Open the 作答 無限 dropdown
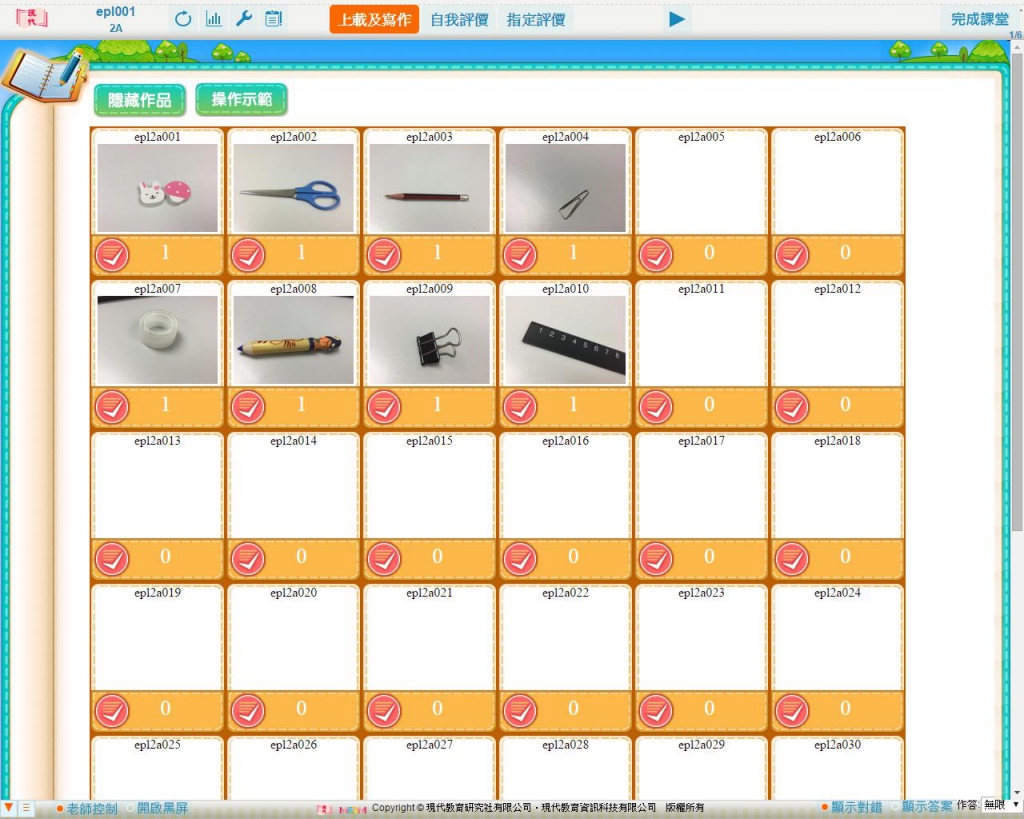Screen dimensions: 1024x819 coord(1000,806)
